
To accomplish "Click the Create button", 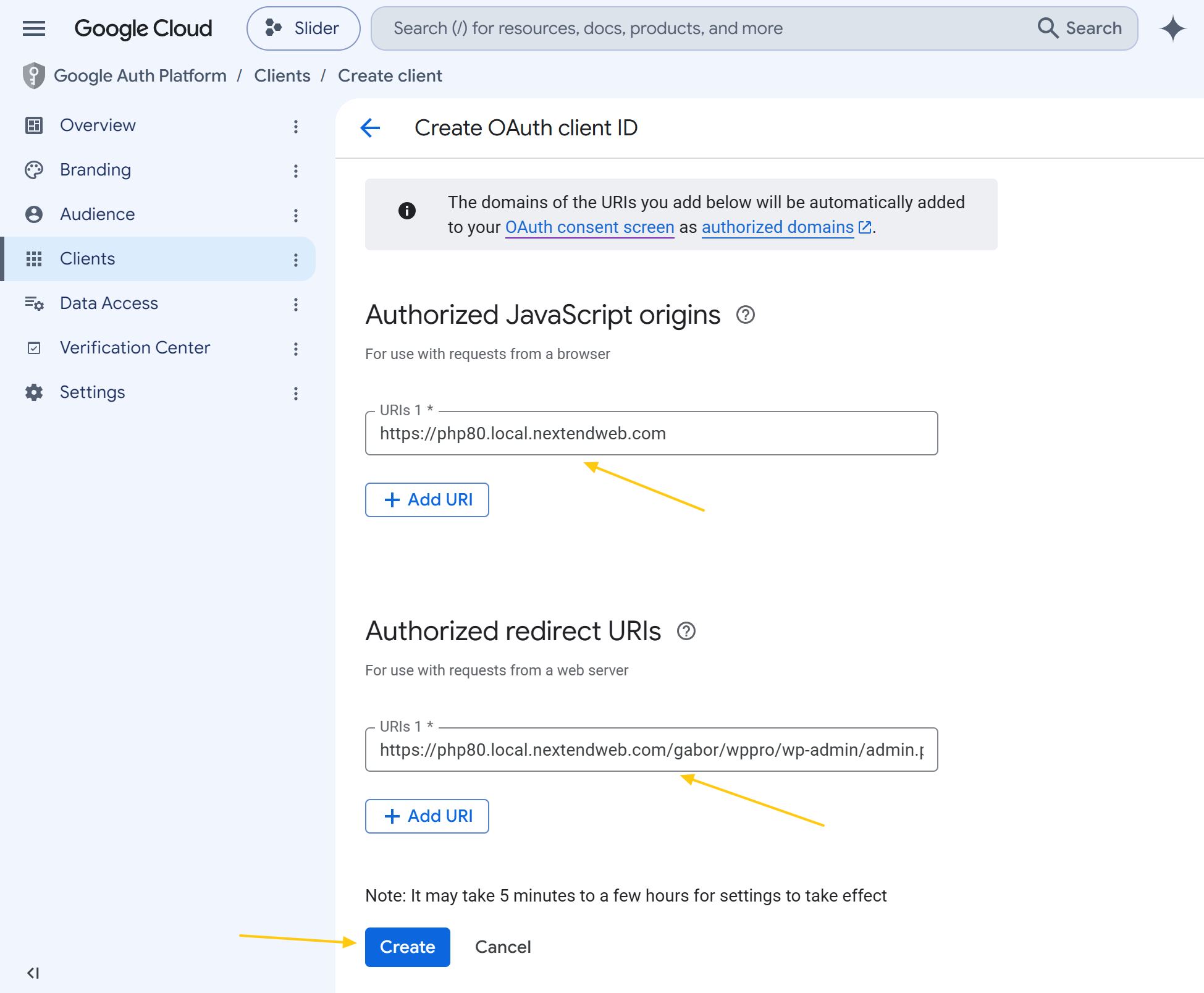I will tap(408, 947).
